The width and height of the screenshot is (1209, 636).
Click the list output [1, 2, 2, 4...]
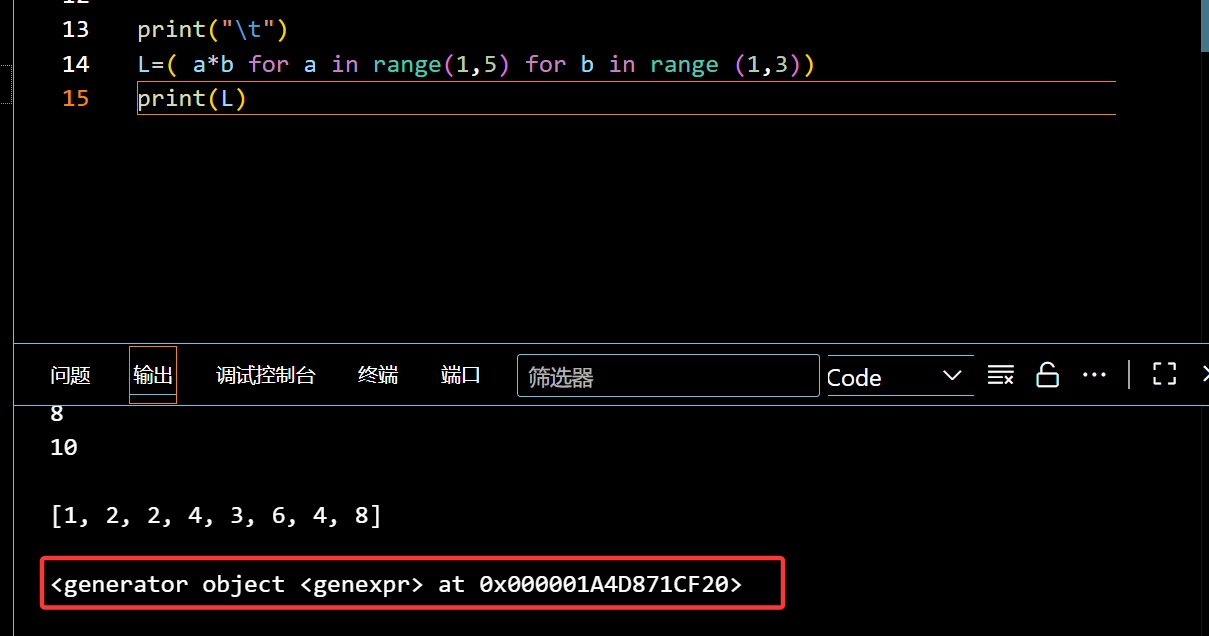(215, 517)
